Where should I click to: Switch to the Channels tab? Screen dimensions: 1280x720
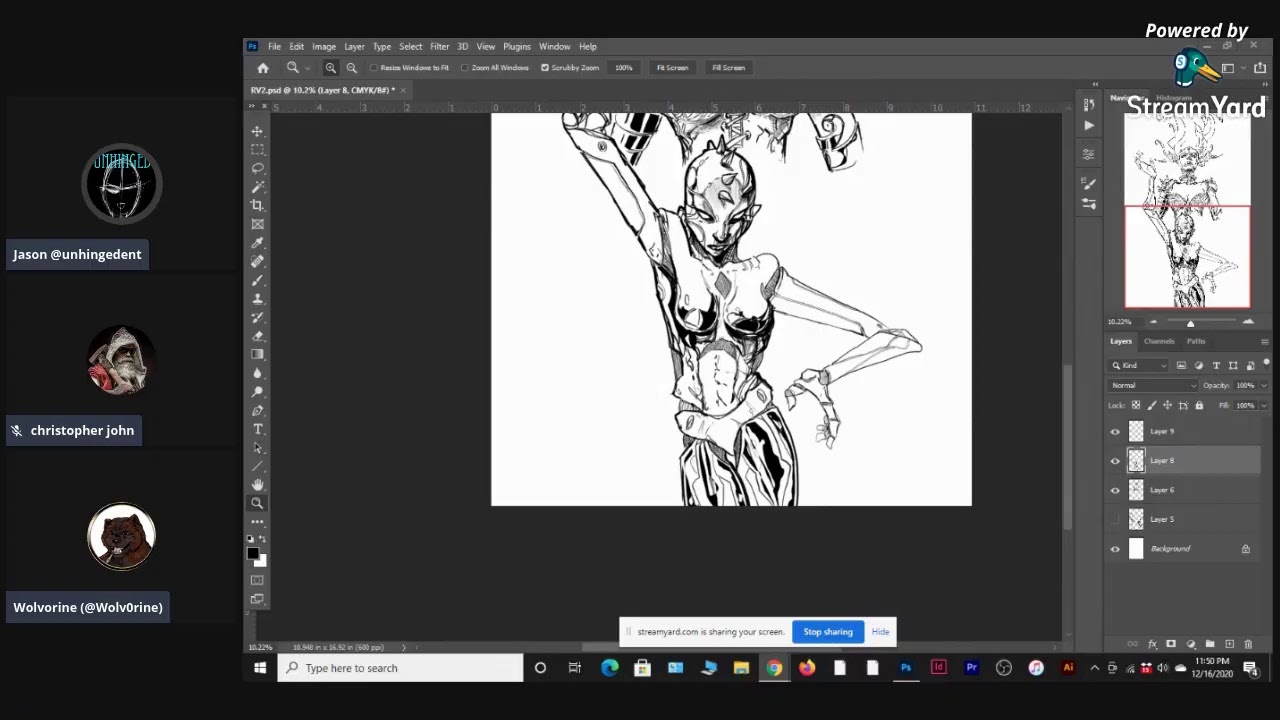pyautogui.click(x=1159, y=341)
